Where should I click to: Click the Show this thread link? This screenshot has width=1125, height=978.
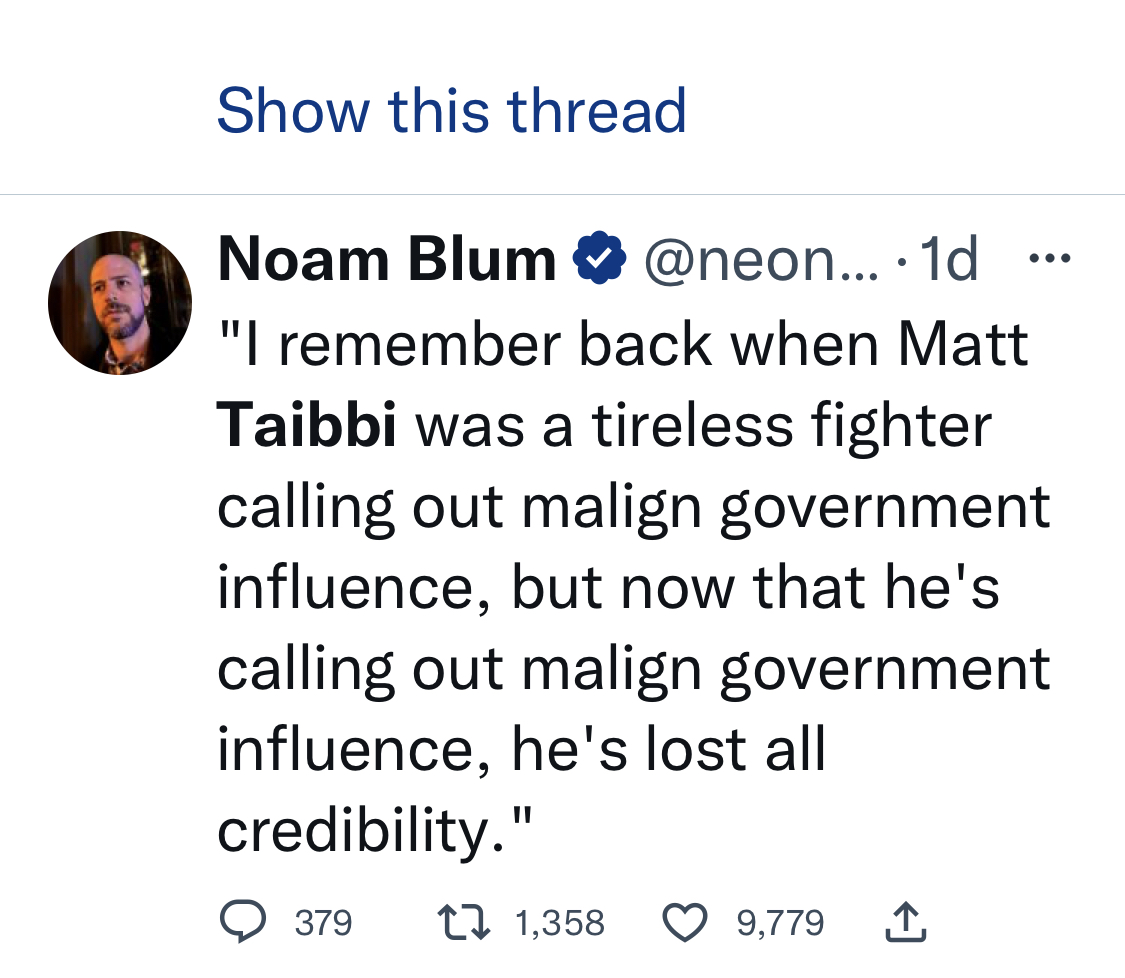click(451, 110)
